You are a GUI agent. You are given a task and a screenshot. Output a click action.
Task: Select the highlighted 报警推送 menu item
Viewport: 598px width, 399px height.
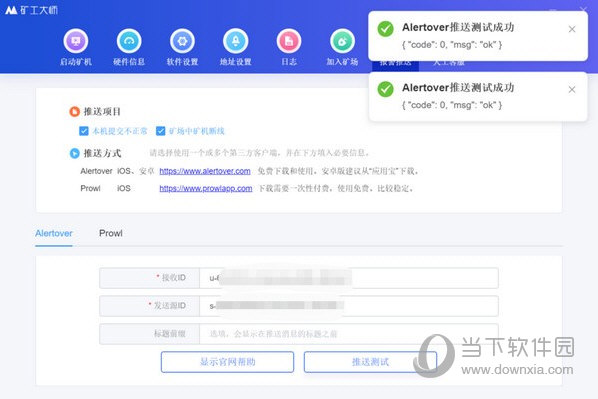(x=395, y=63)
